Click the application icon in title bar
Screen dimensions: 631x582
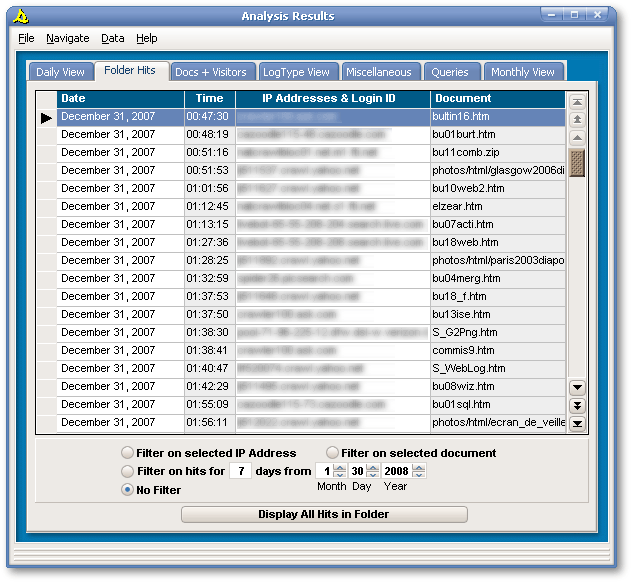22,16
